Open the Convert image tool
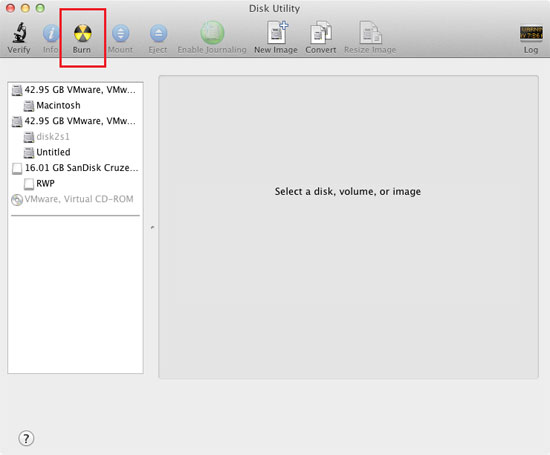The height and width of the screenshot is (455, 550). 321,33
